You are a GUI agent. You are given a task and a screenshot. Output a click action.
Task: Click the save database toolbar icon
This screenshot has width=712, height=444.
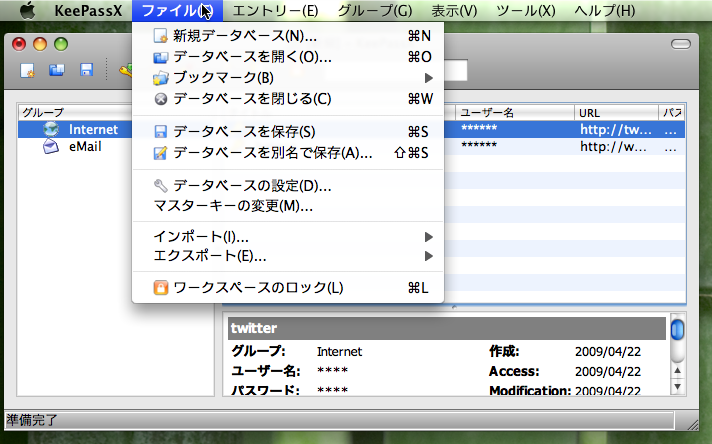tap(86, 70)
